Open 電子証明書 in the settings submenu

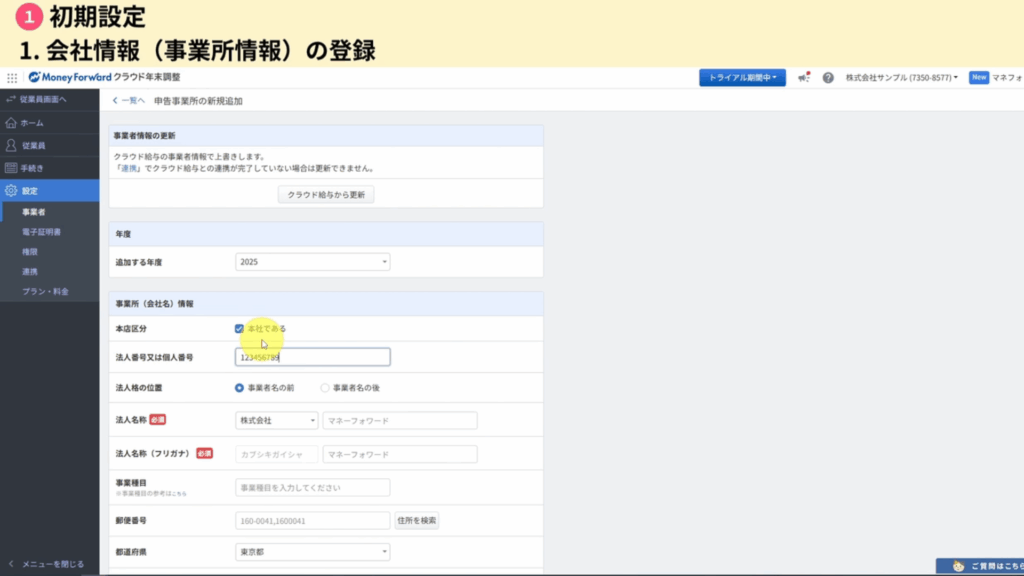click(x=41, y=232)
